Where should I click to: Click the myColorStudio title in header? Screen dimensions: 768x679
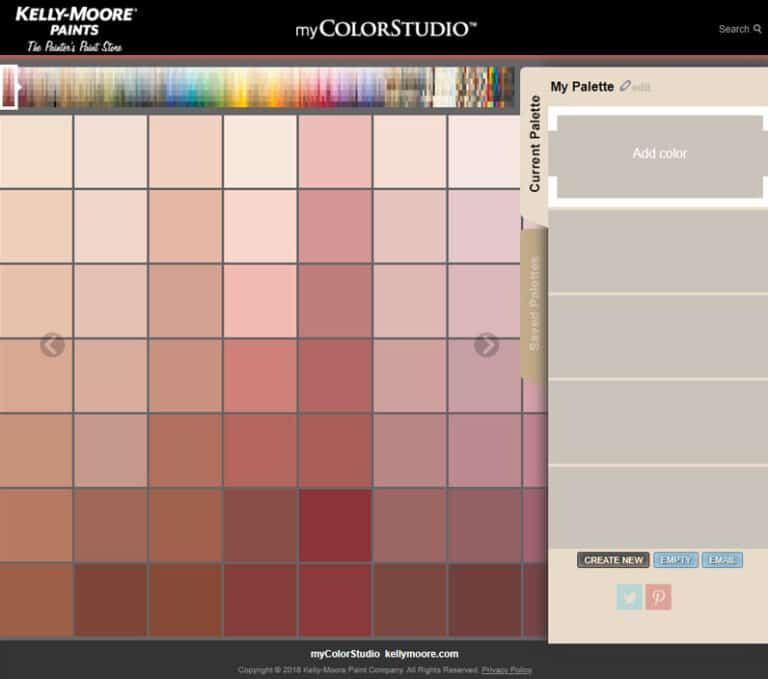386,29
